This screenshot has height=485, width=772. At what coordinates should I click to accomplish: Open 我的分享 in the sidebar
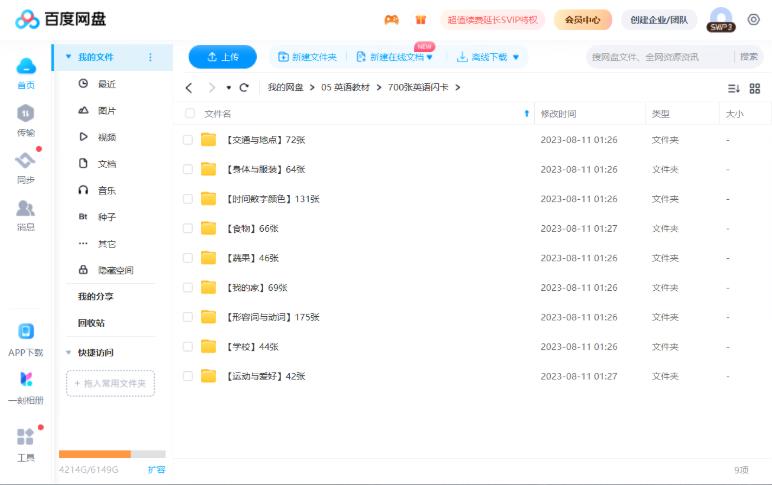coord(96,296)
